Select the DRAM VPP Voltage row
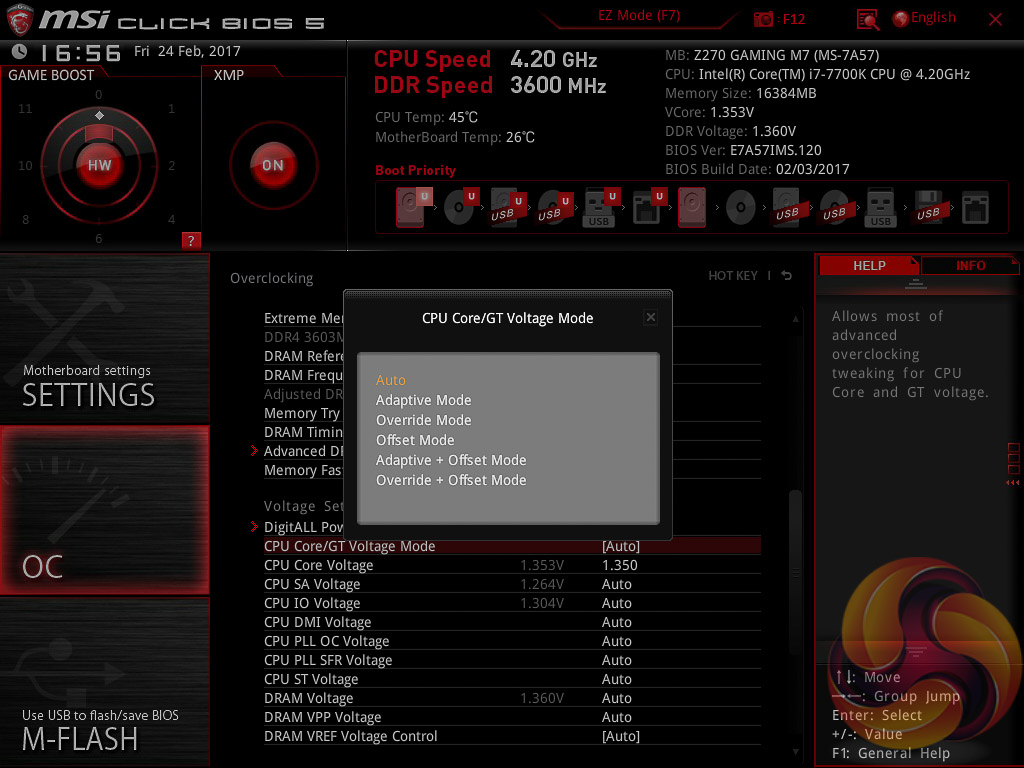The image size is (1024, 768). pos(512,717)
